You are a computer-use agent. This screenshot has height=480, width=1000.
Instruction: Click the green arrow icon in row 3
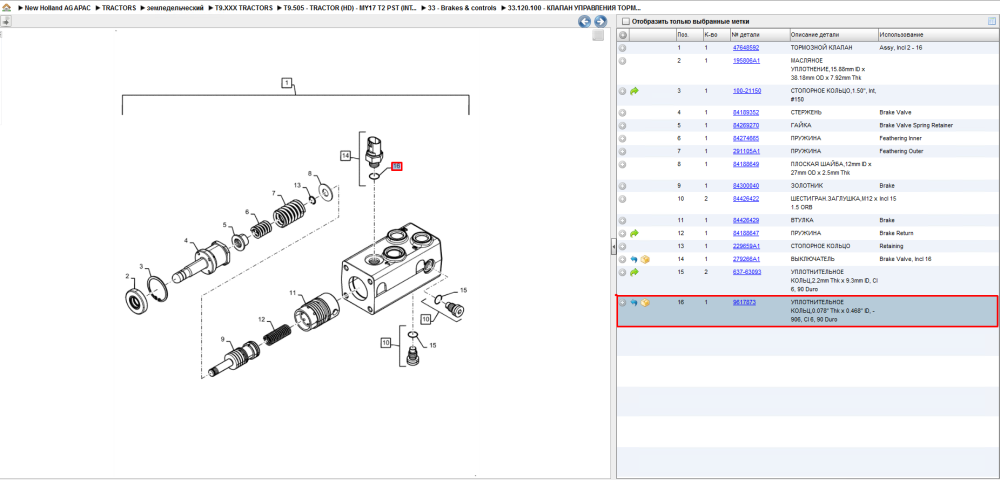tap(634, 91)
